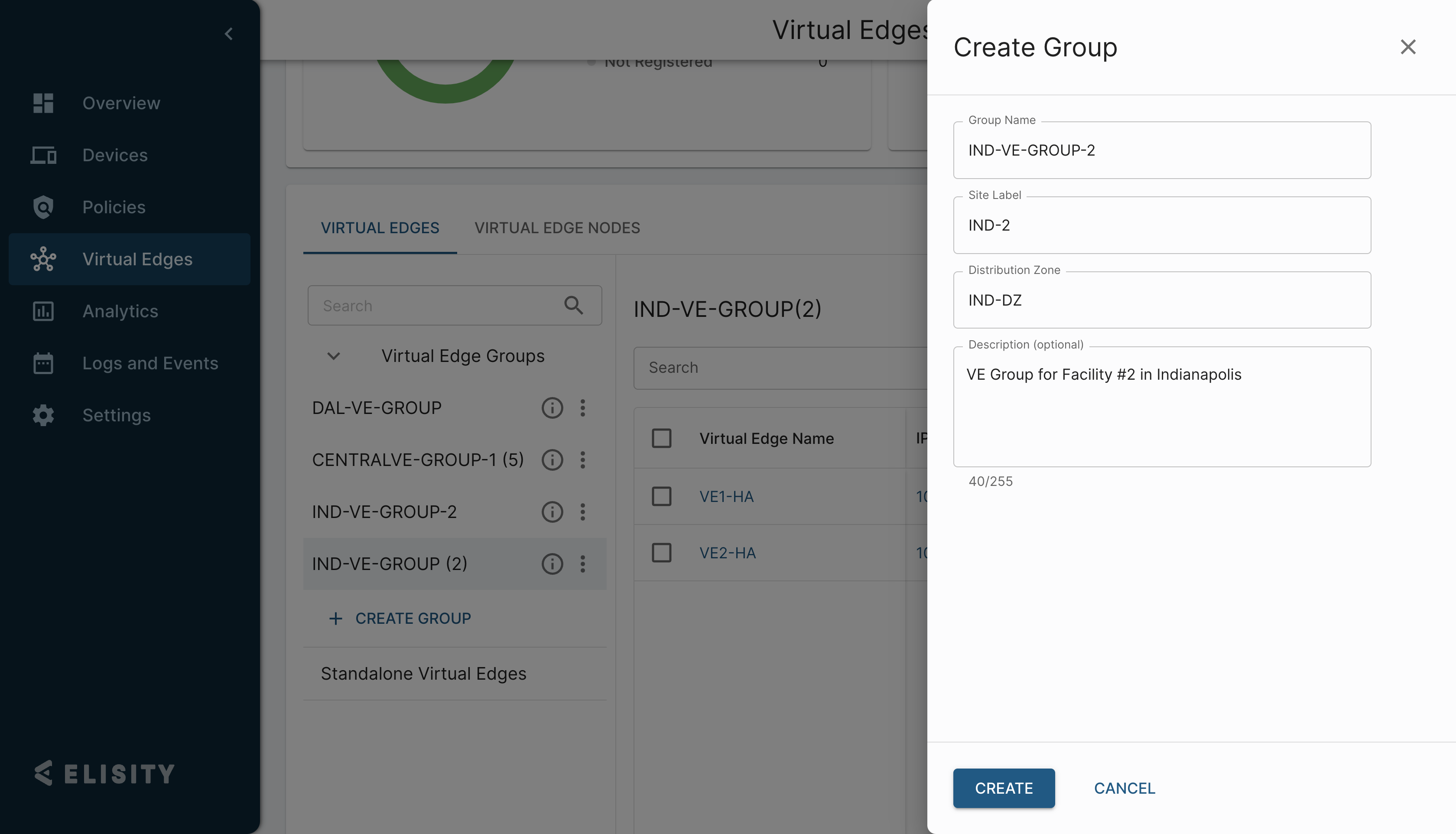
Task: Click the Overview dashboard icon
Action: tap(43, 103)
